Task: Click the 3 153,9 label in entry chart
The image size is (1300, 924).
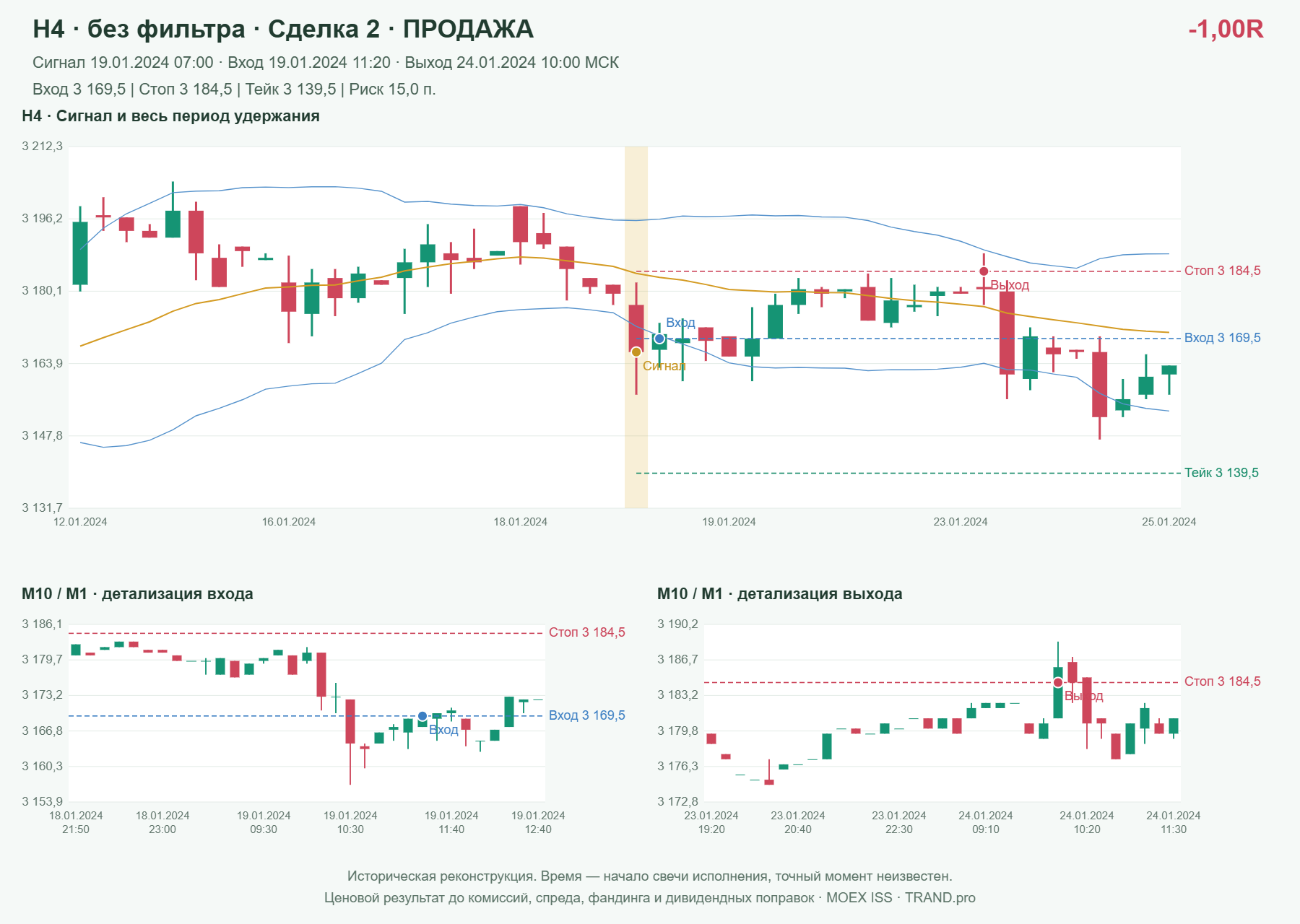Action: (x=43, y=801)
